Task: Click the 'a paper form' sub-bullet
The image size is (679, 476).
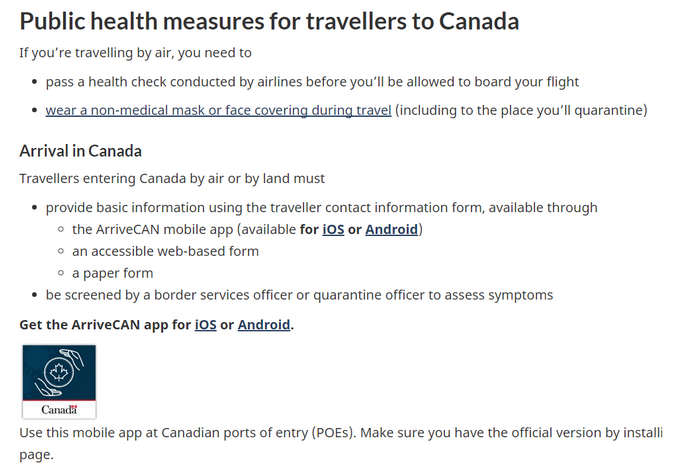Action: (113, 273)
